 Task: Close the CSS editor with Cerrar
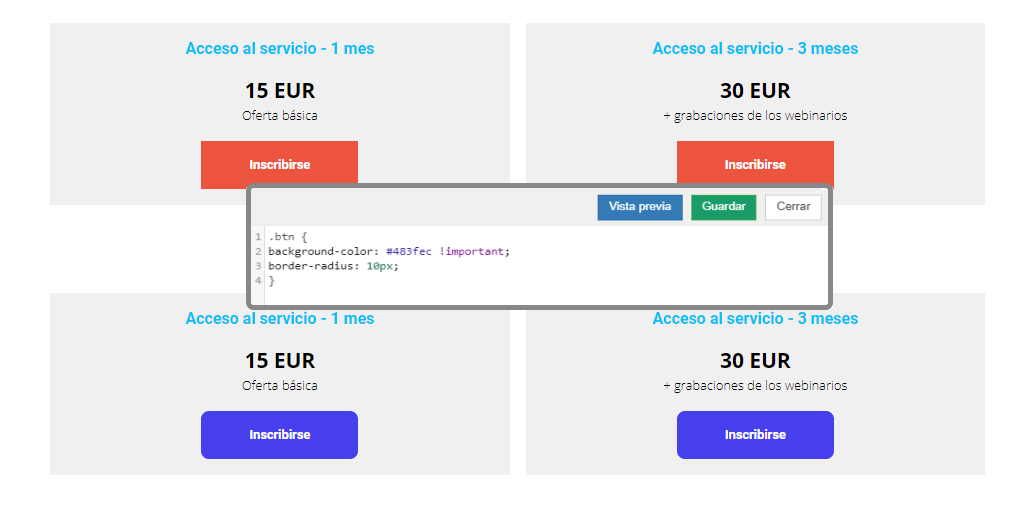[x=793, y=207]
